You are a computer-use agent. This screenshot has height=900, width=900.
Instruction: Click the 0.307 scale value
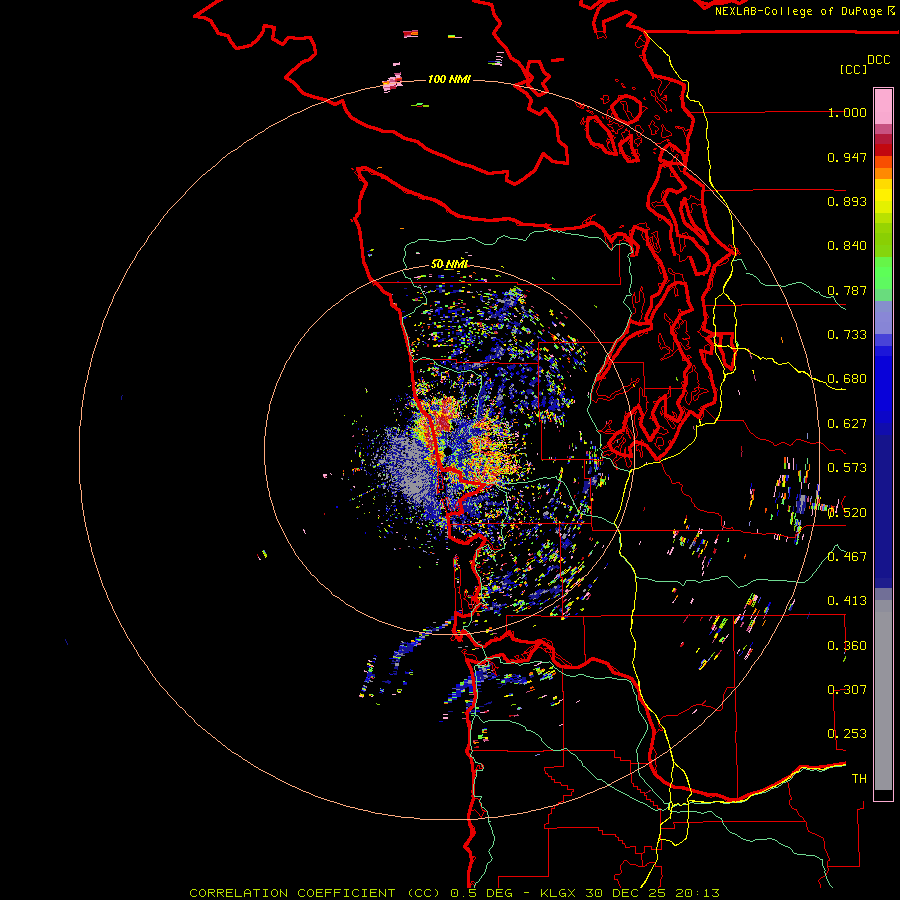[x=847, y=690]
